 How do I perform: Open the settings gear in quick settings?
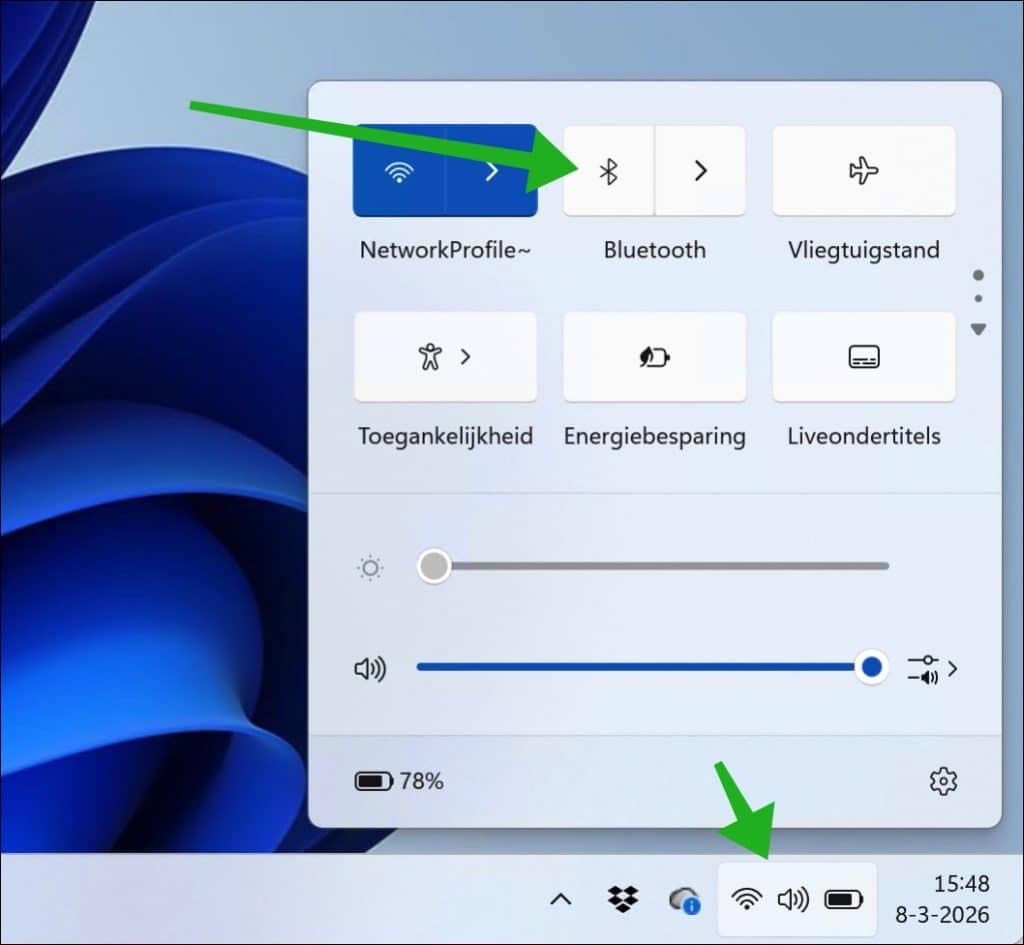[x=941, y=781]
